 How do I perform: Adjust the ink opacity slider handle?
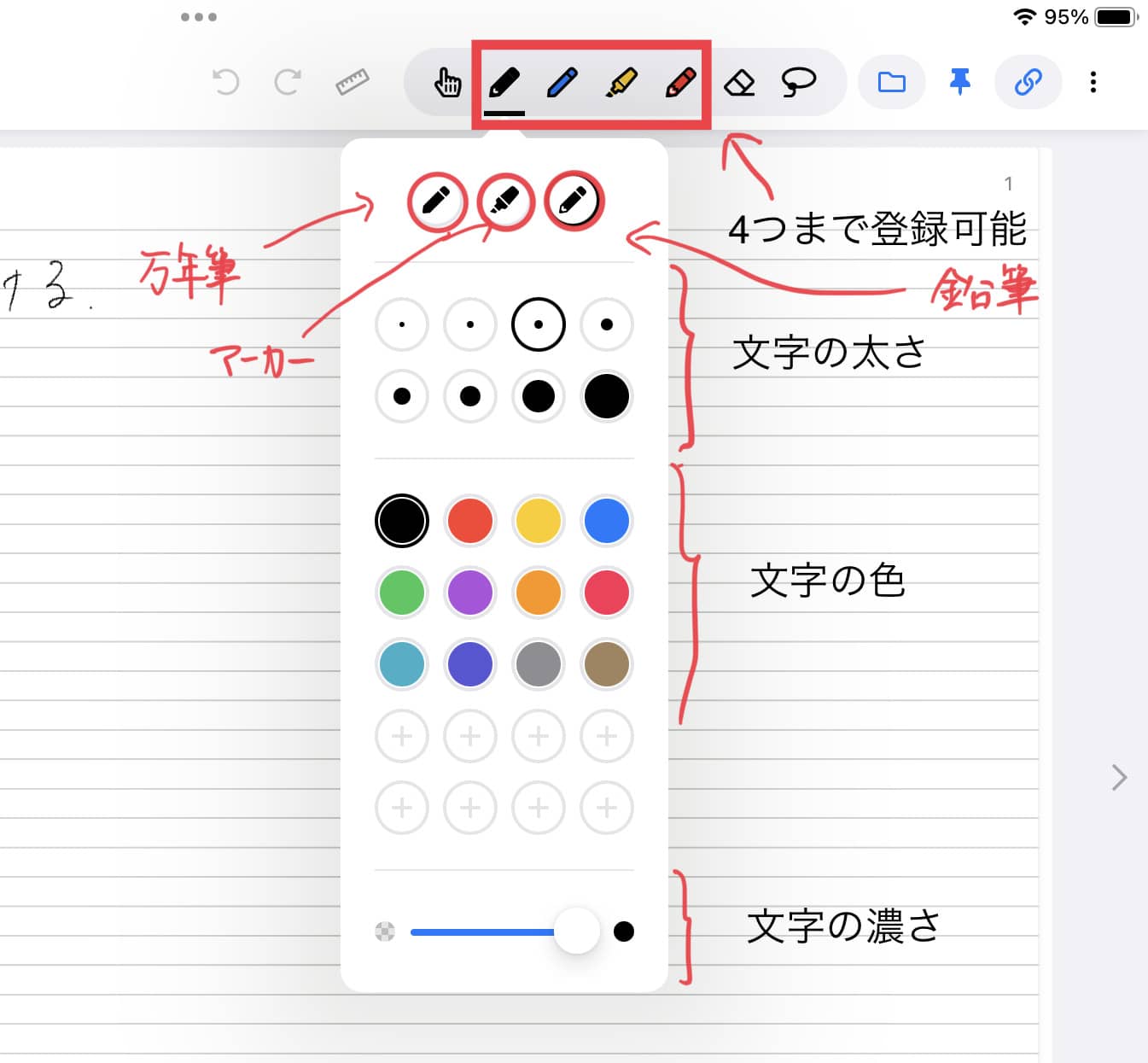tap(577, 932)
